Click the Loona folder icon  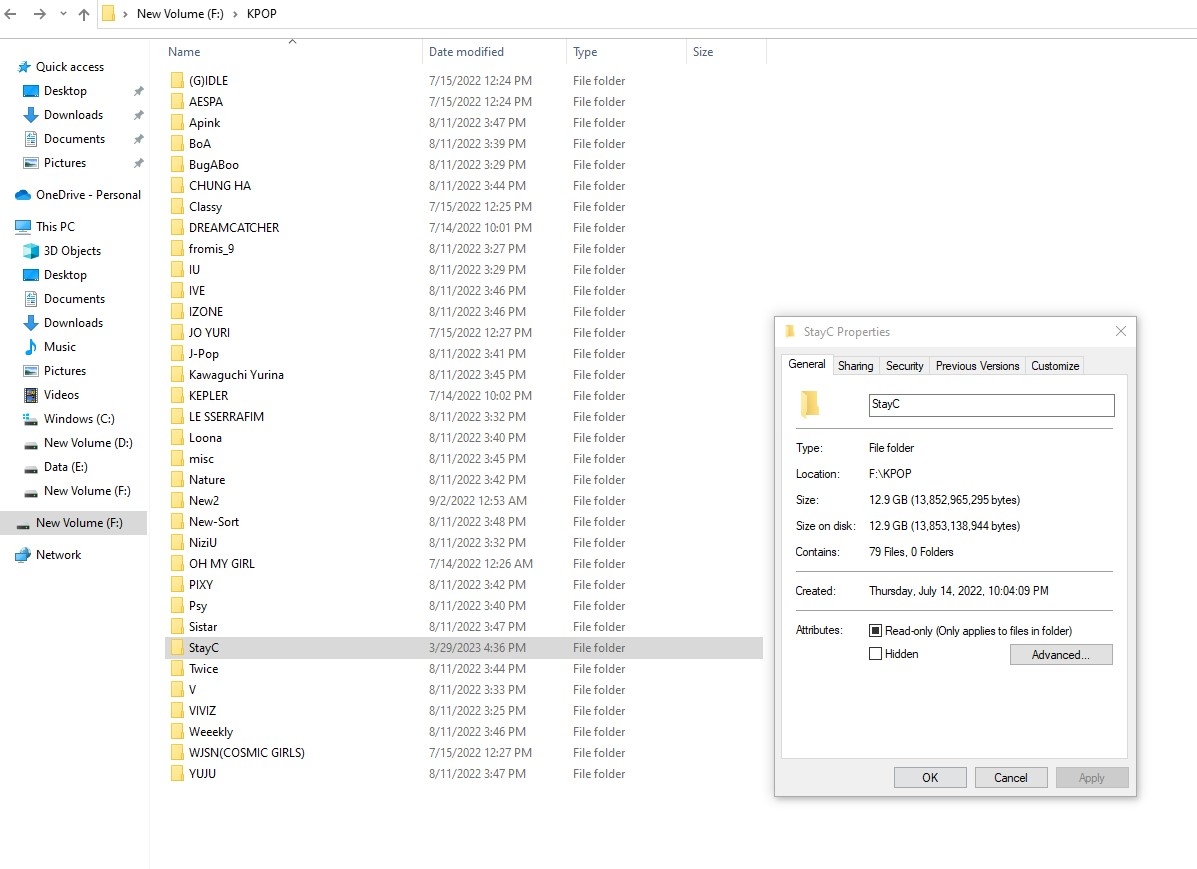pyautogui.click(x=177, y=438)
